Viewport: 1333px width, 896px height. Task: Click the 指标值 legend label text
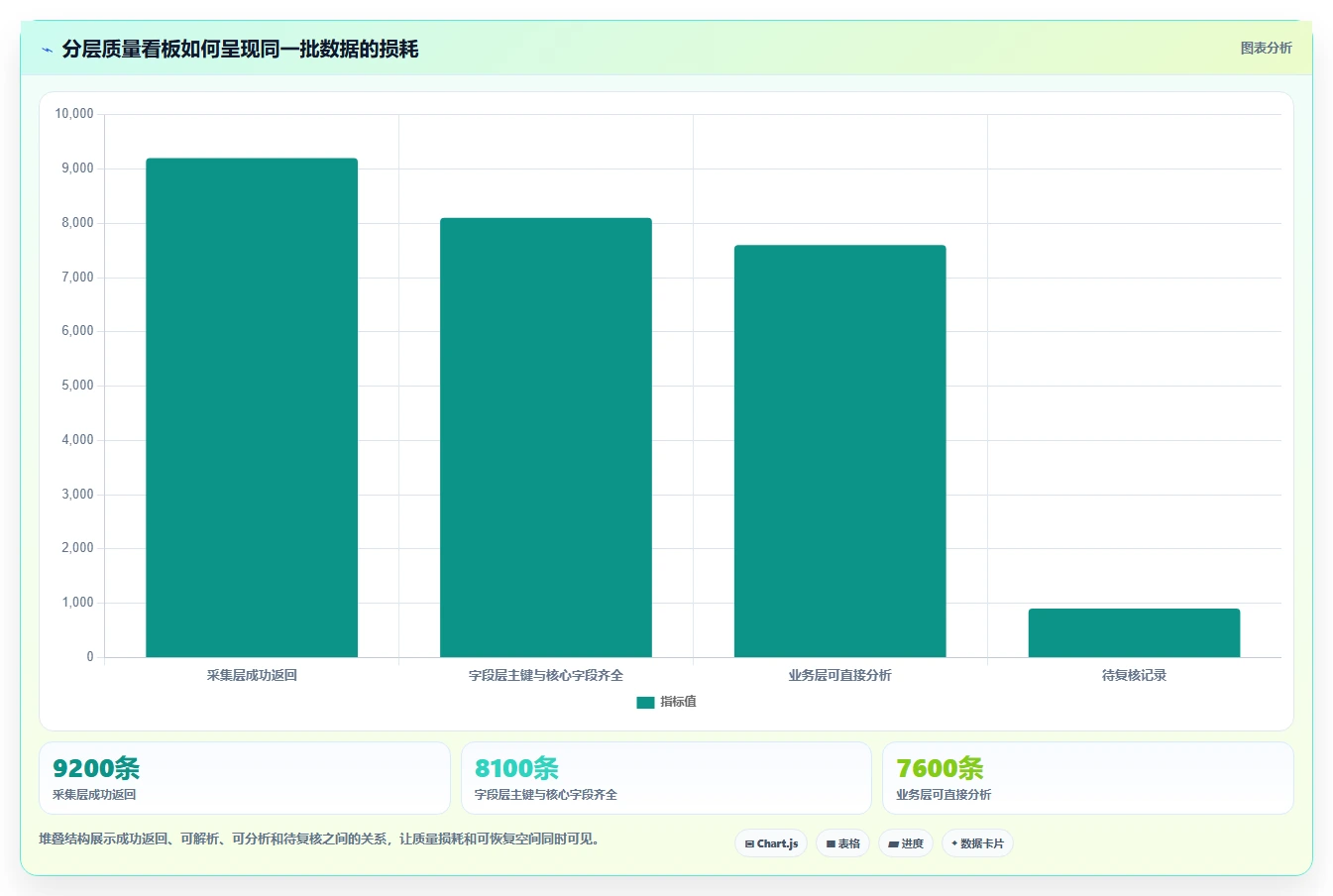pos(679,702)
